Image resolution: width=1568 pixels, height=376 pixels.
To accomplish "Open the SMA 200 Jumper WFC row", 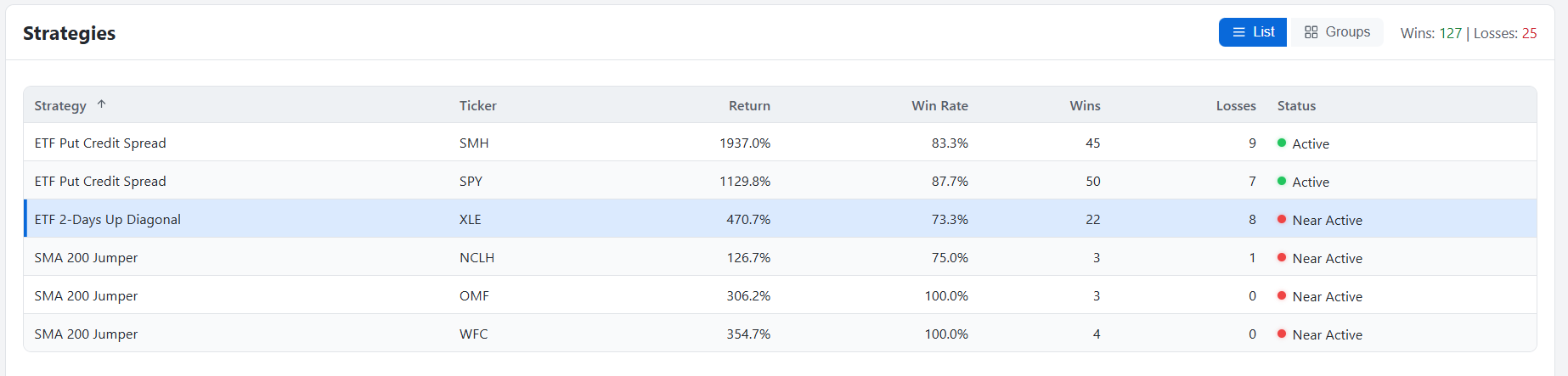I will tap(780, 334).
